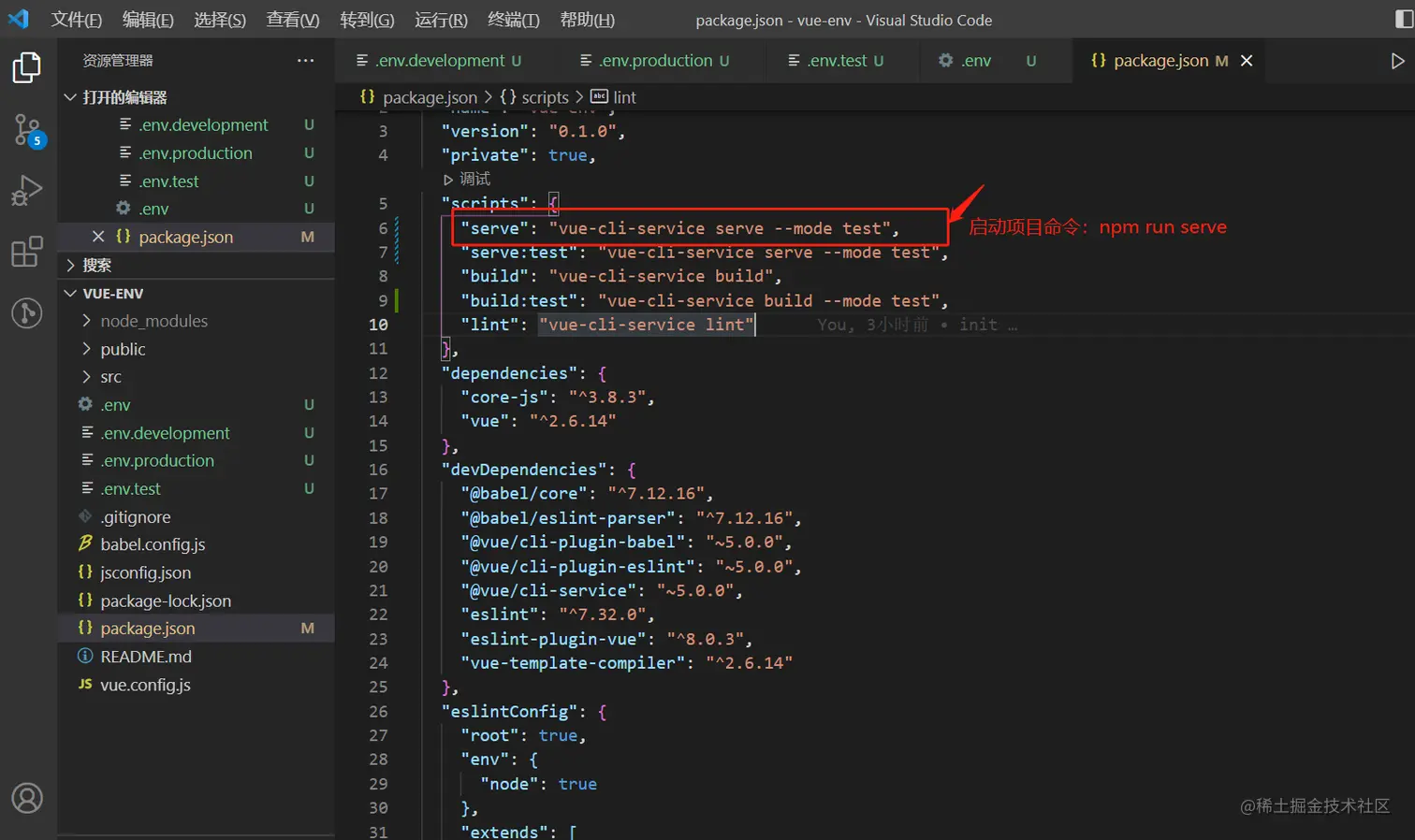The height and width of the screenshot is (840, 1415).
Task: Click the babel.config.js file icon
Action: pos(85,543)
